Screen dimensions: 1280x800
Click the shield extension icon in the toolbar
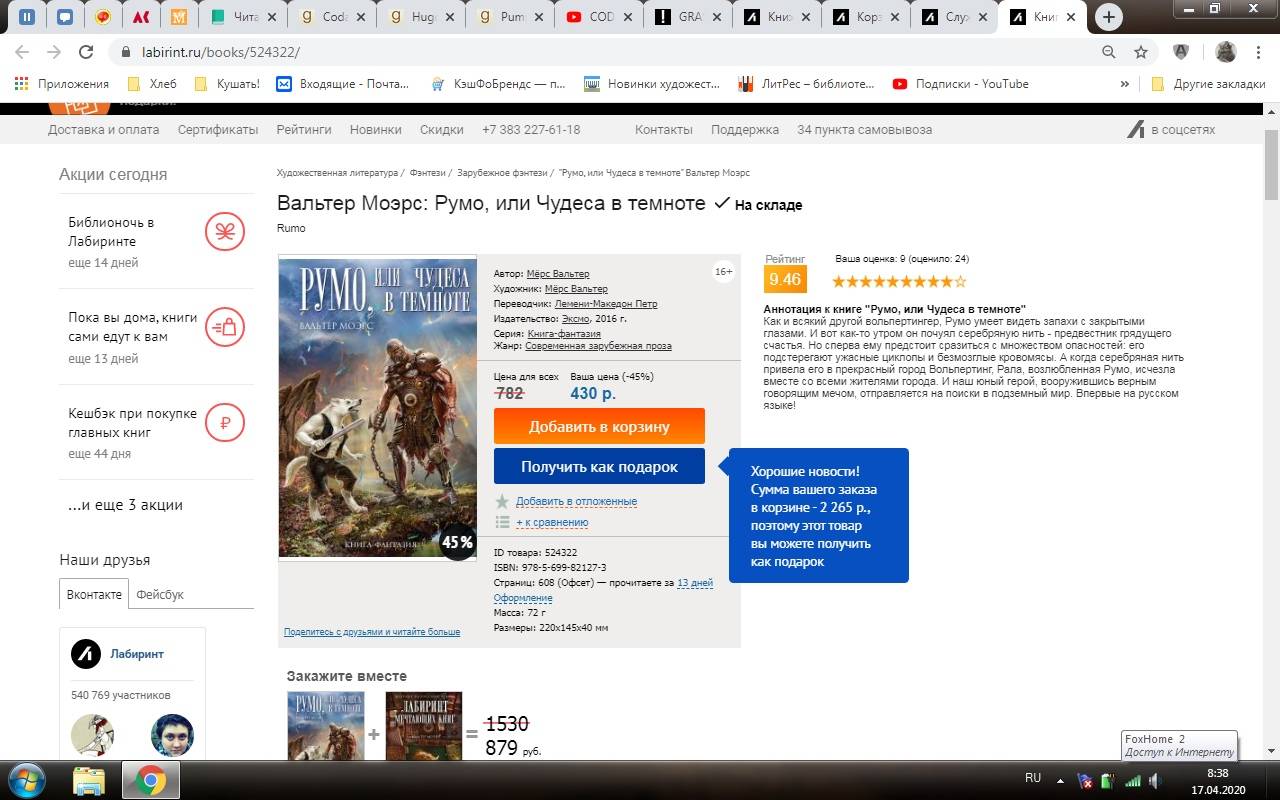pos(1181,52)
